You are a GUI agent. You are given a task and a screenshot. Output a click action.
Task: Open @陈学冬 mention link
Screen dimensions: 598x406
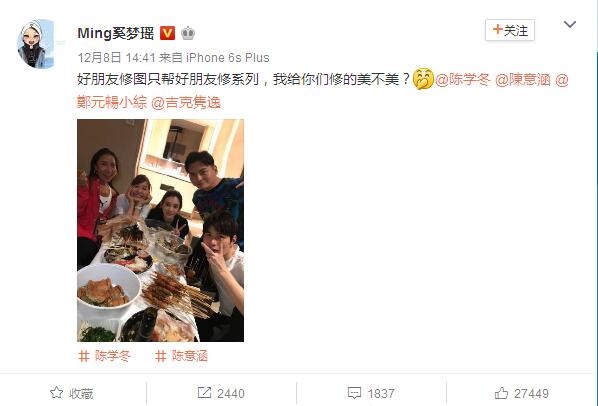tap(463, 80)
